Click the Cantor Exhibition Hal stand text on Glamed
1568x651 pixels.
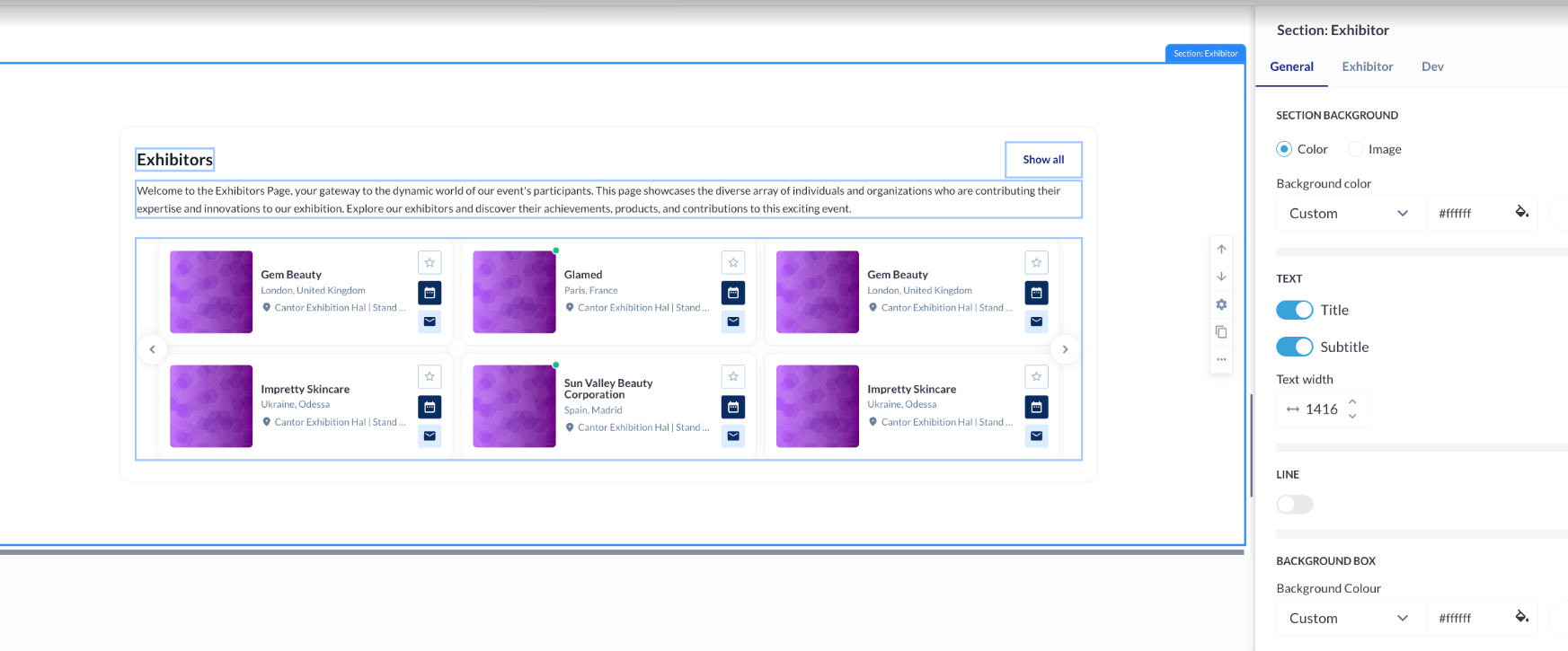pyautogui.click(x=643, y=308)
